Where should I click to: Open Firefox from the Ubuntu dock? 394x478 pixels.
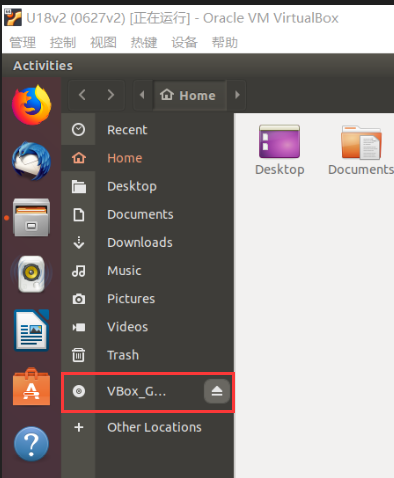coord(32,105)
